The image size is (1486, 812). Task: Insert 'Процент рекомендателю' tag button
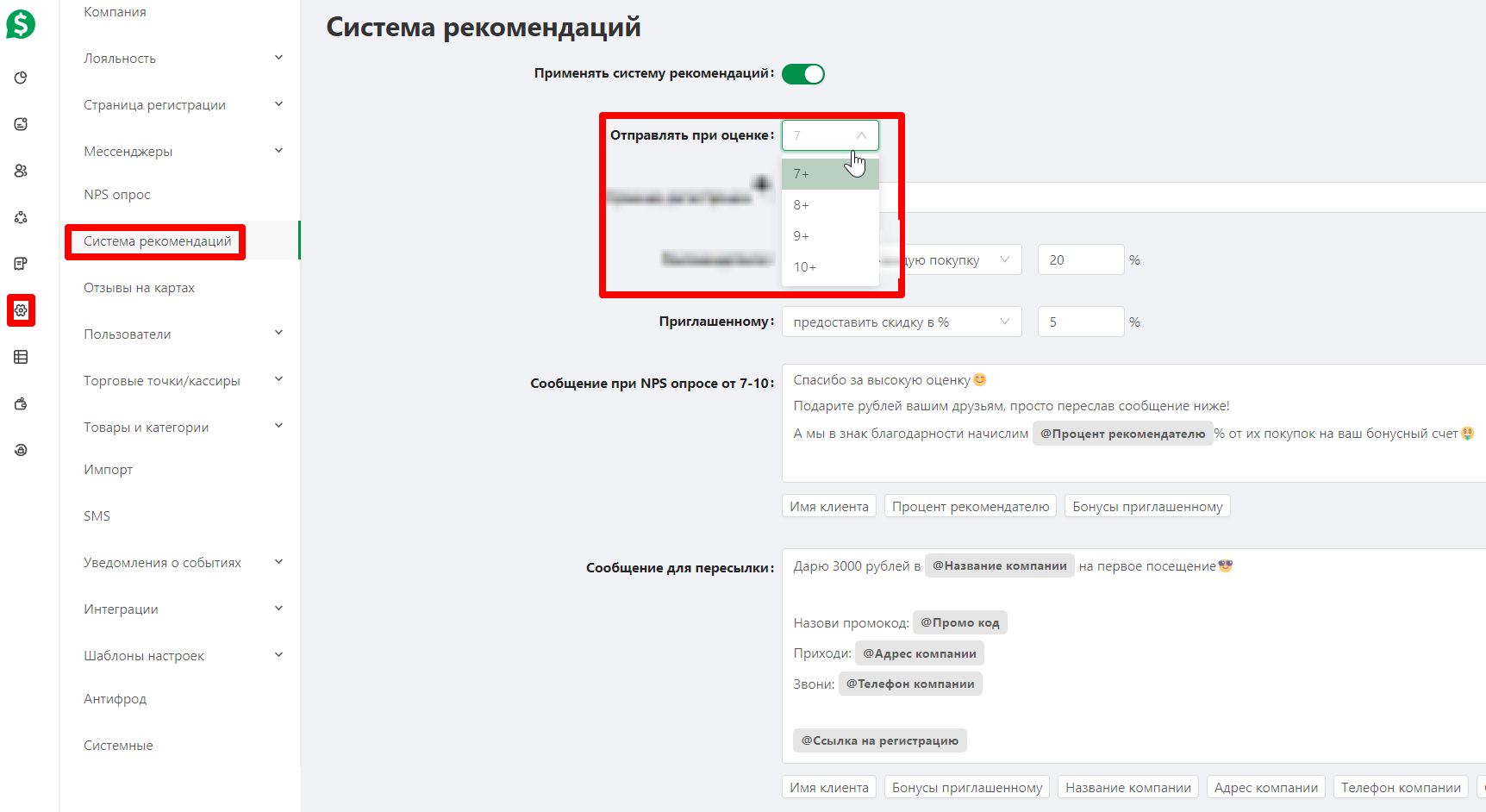971,507
